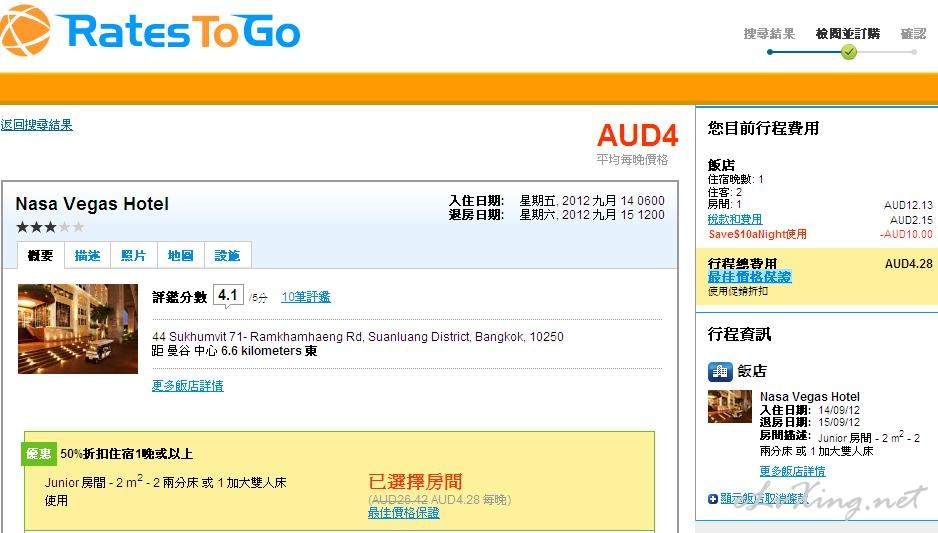Screen dimensions: 938x533
Task: Click the sidebar 15/09/12 check-out date
Action: (x=839, y=422)
